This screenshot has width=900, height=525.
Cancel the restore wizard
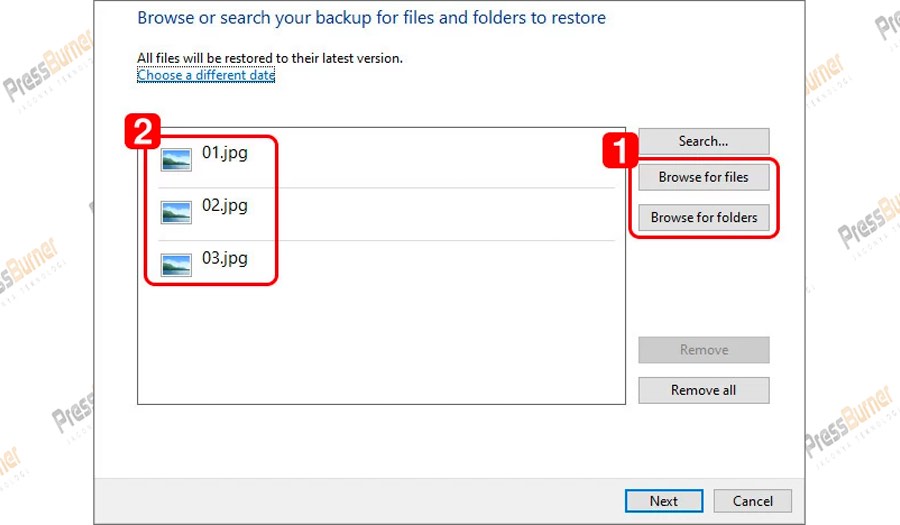coord(752,501)
